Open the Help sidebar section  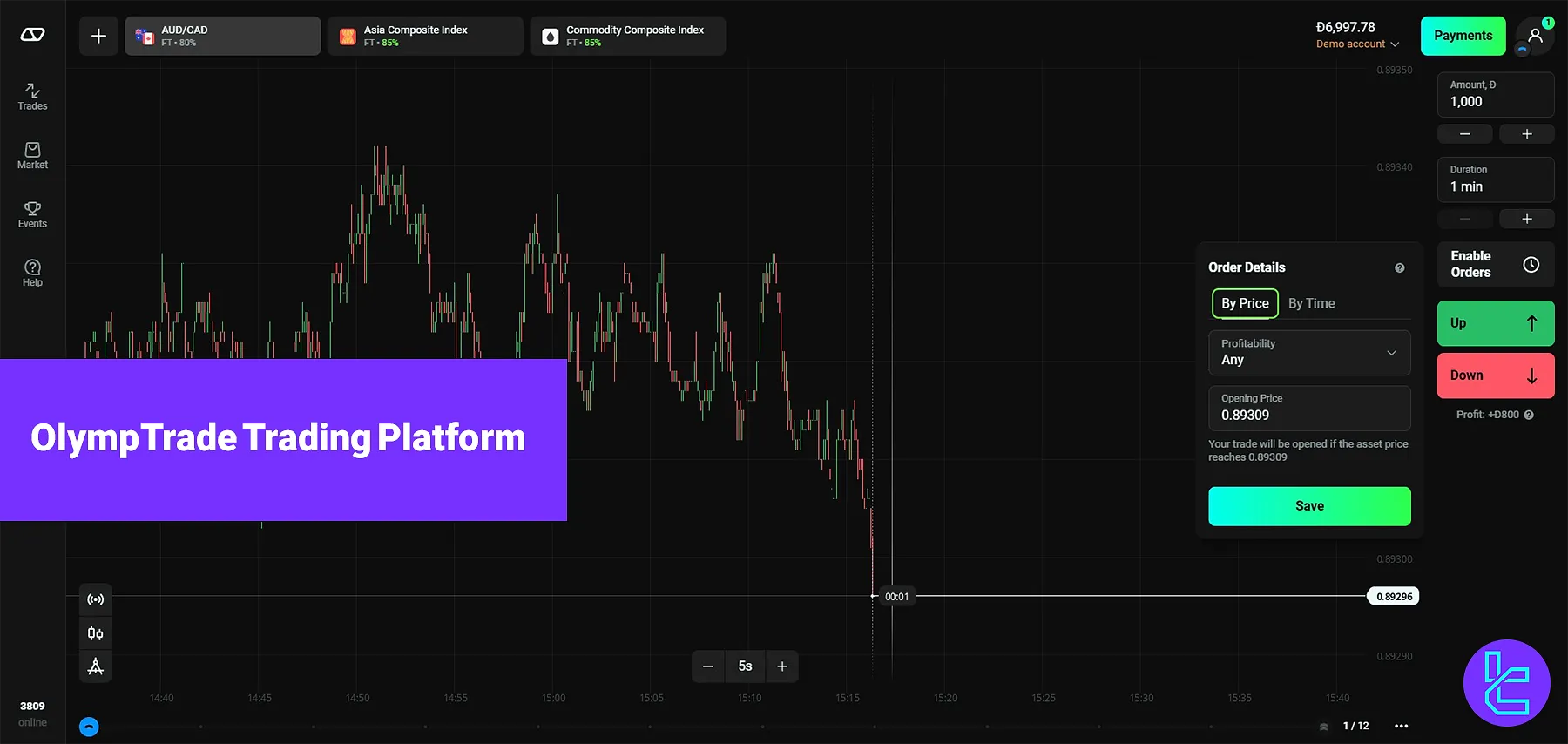32,274
